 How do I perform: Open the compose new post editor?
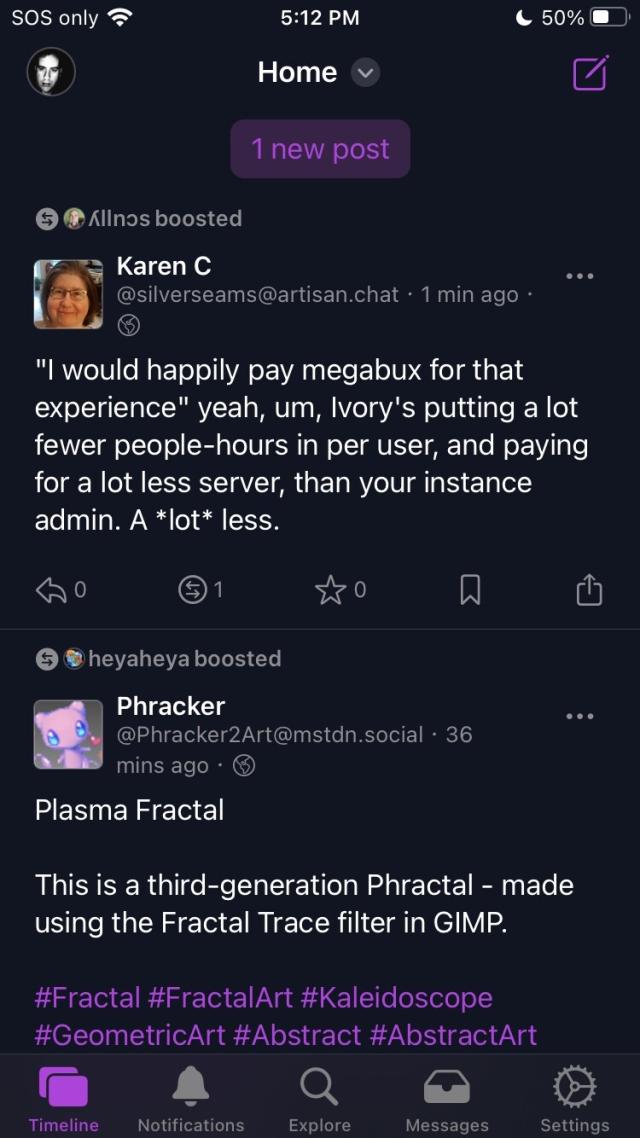[x=592, y=72]
